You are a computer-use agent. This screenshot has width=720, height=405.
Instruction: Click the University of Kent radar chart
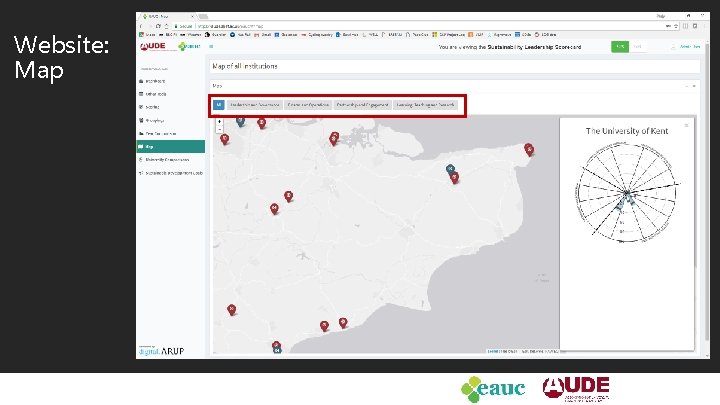[x=627, y=192]
